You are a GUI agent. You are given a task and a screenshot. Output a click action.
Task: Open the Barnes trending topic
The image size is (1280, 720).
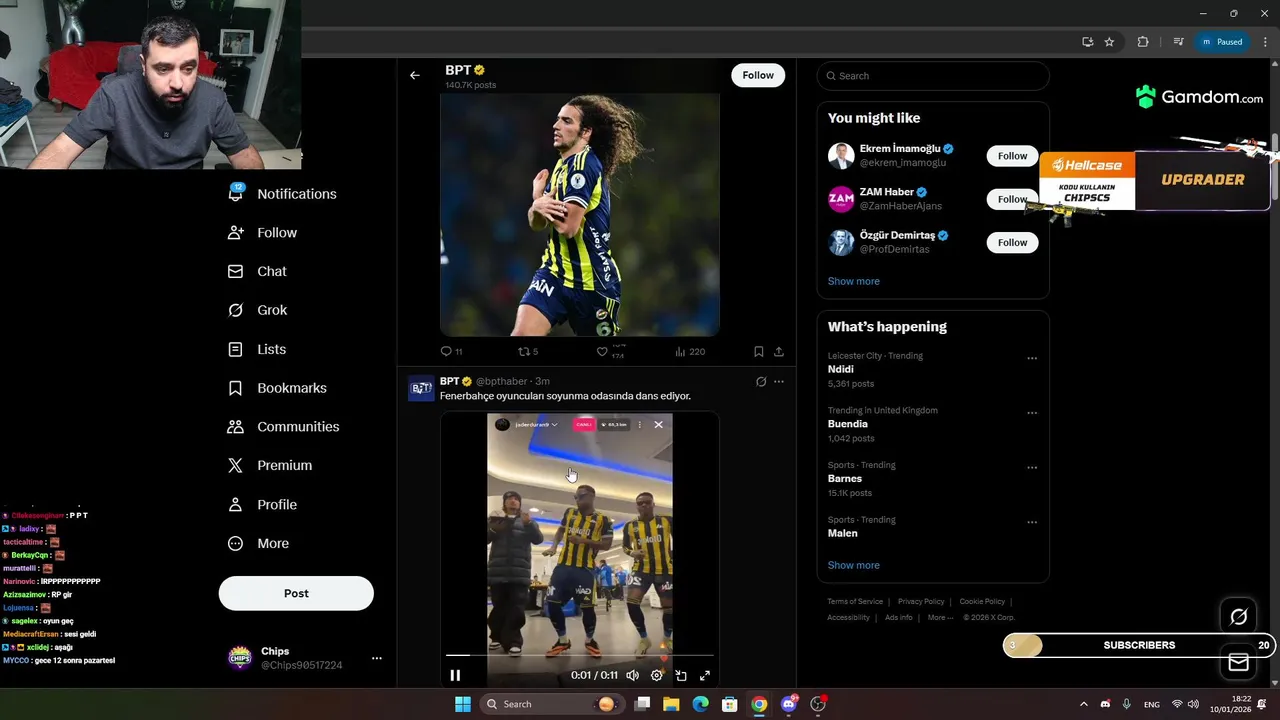coord(933,478)
